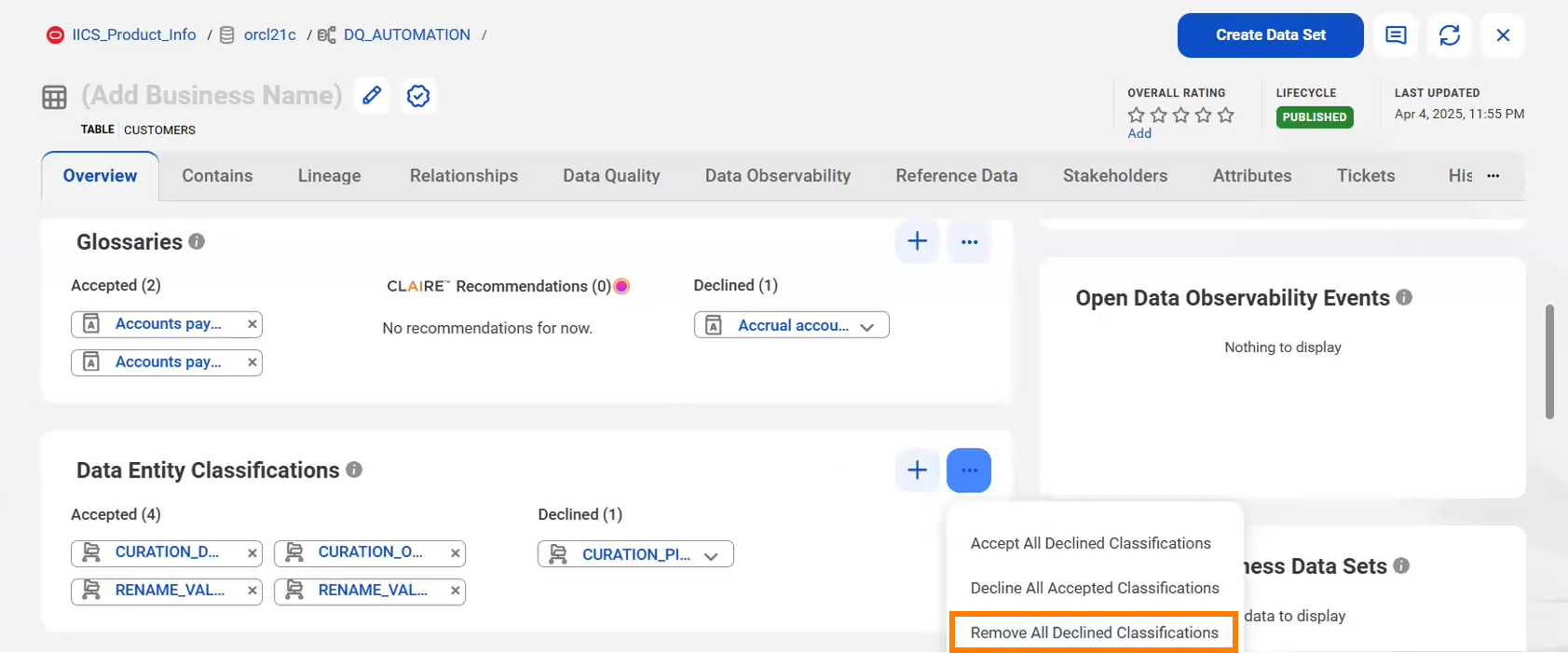Click the database icon before orcl21c
The width and height of the screenshot is (1568, 653).
226,35
